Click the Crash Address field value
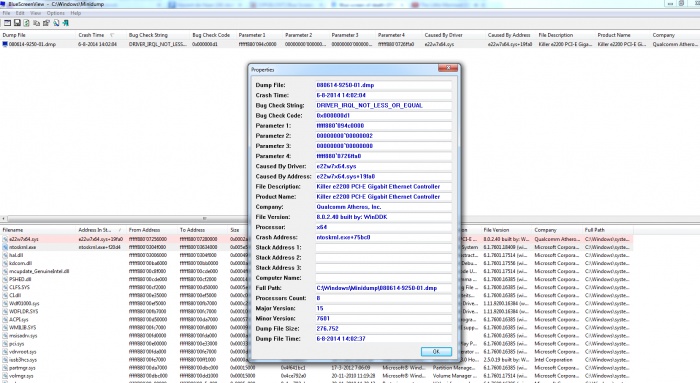 coord(383,237)
